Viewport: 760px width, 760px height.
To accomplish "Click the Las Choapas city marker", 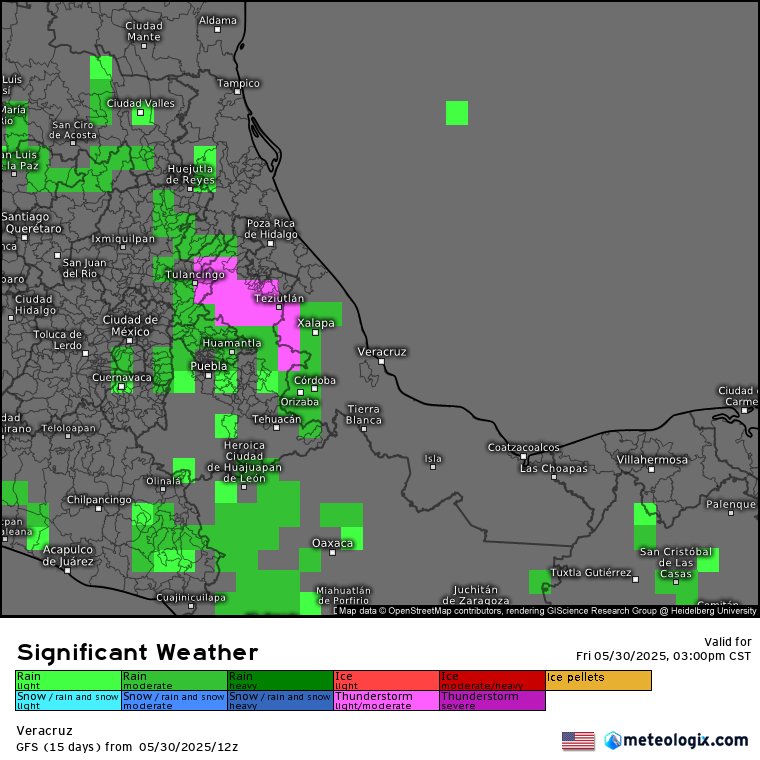I will pos(554,477).
